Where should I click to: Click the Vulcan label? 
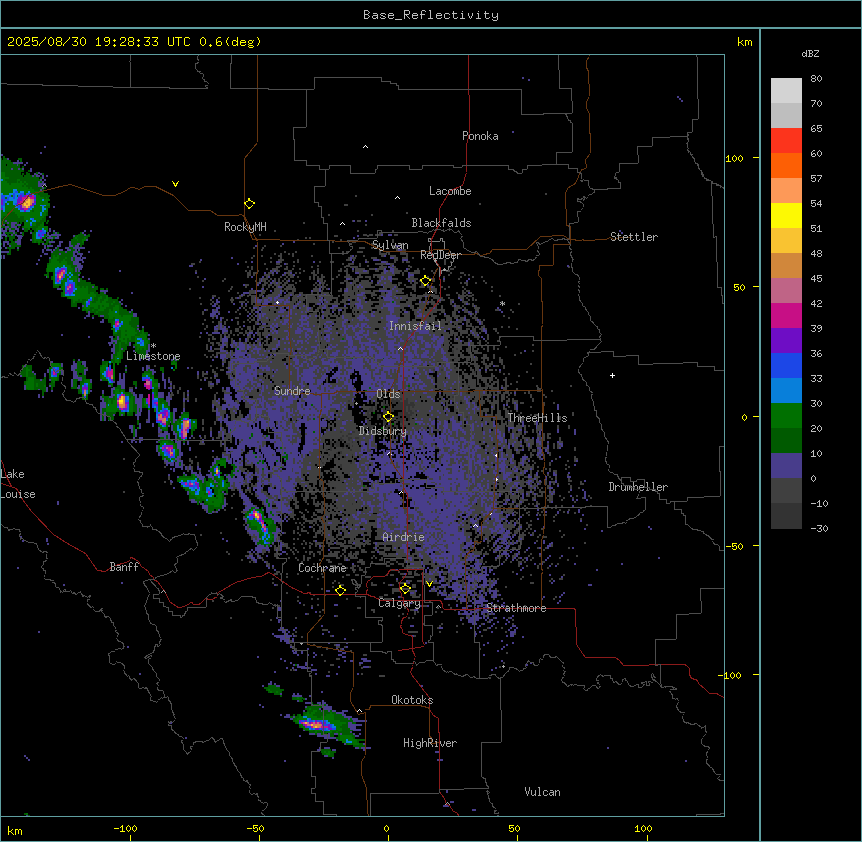[x=542, y=792]
